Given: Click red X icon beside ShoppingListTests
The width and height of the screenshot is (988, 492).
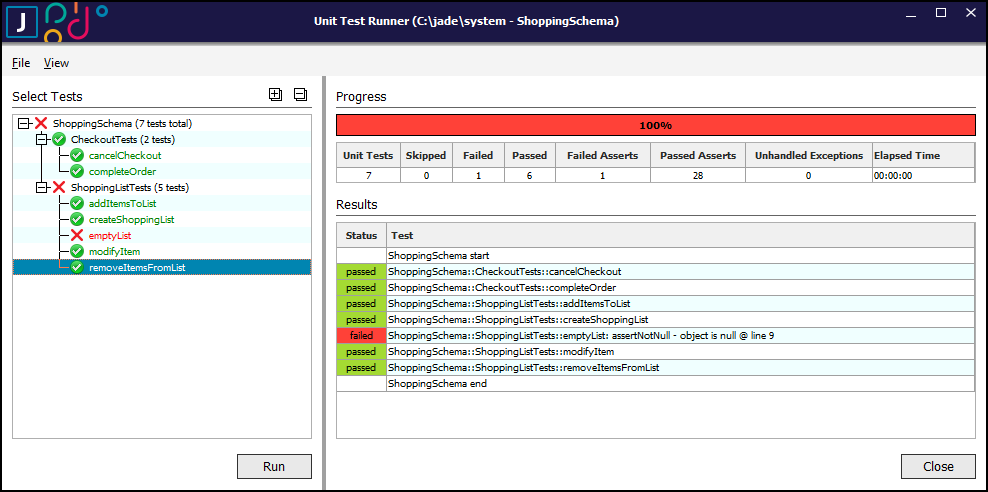Looking at the screenshot, I should tap(59, 187).
